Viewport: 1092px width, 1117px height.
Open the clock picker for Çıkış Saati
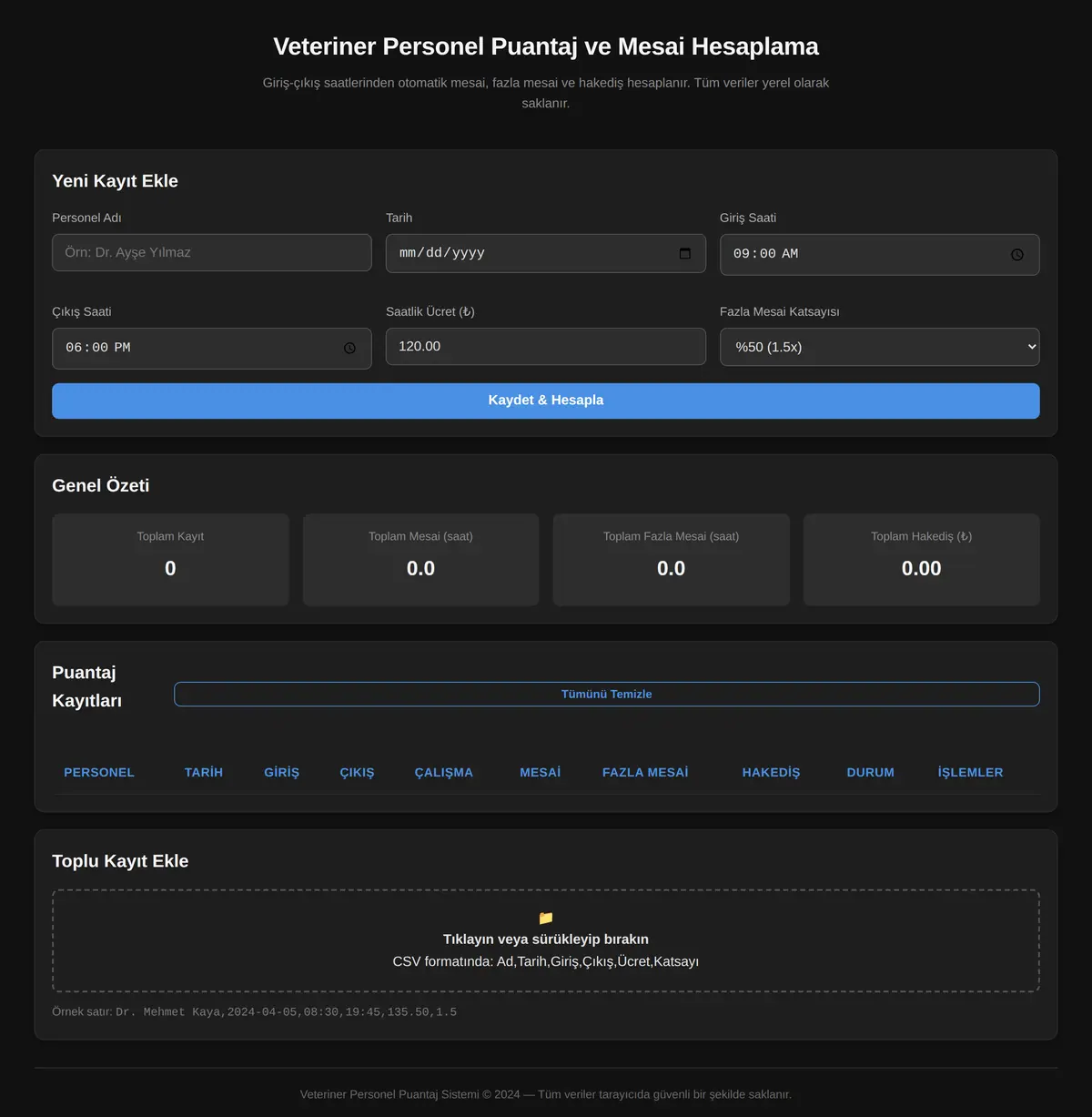(x=349, y=349)
